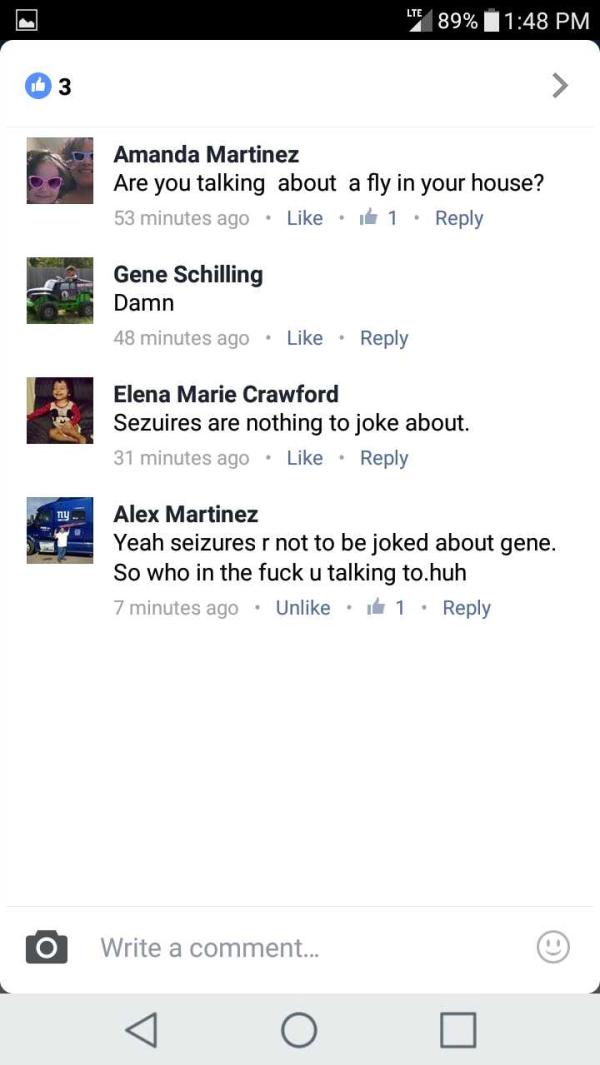This screenshot has height=1065, width=600.
Task: Tap like count on Amanda Martinez's comment
Action: click(x=381, y=218)
